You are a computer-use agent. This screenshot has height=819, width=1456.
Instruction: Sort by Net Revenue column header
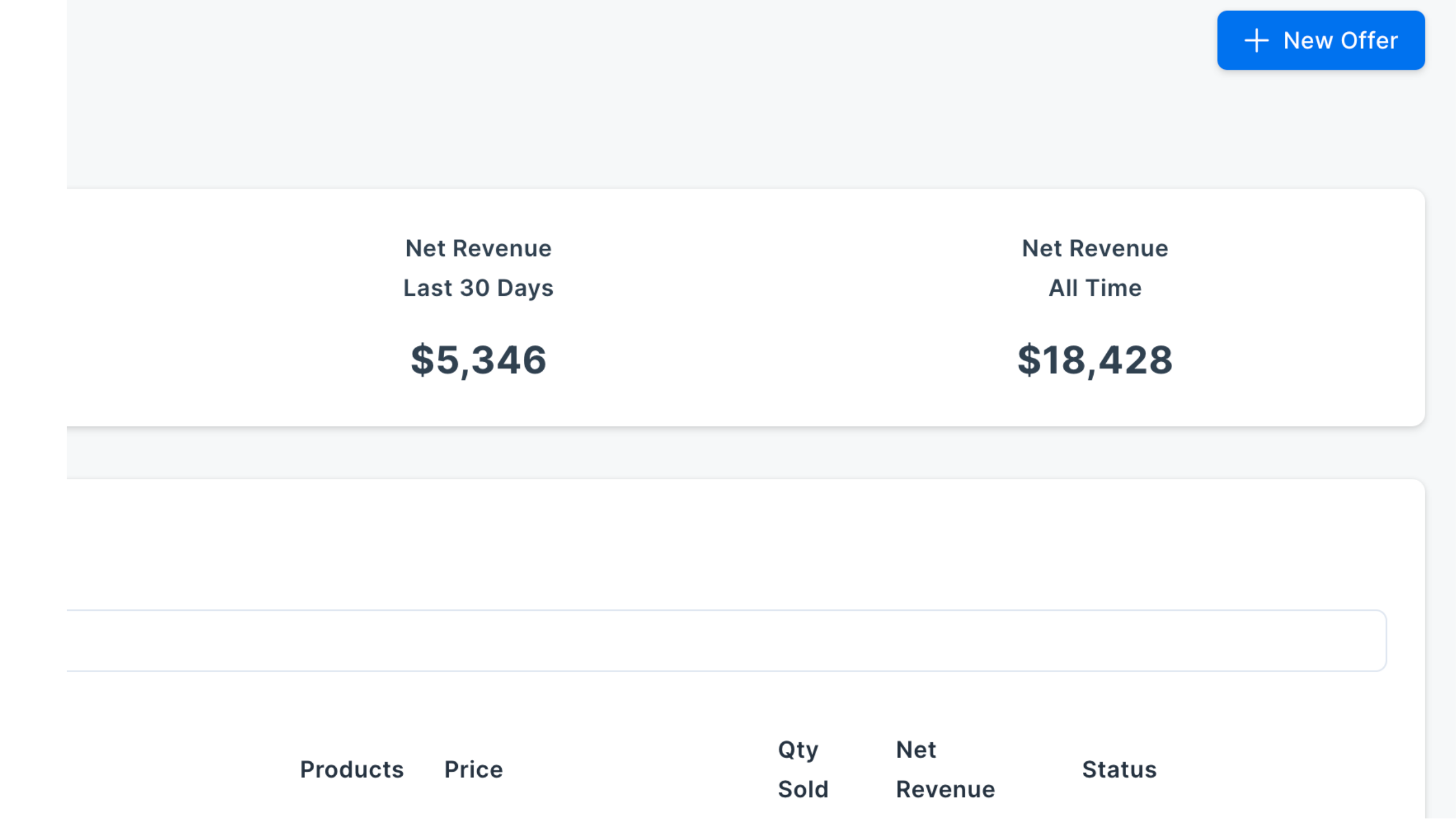click(x=945, y=769)
